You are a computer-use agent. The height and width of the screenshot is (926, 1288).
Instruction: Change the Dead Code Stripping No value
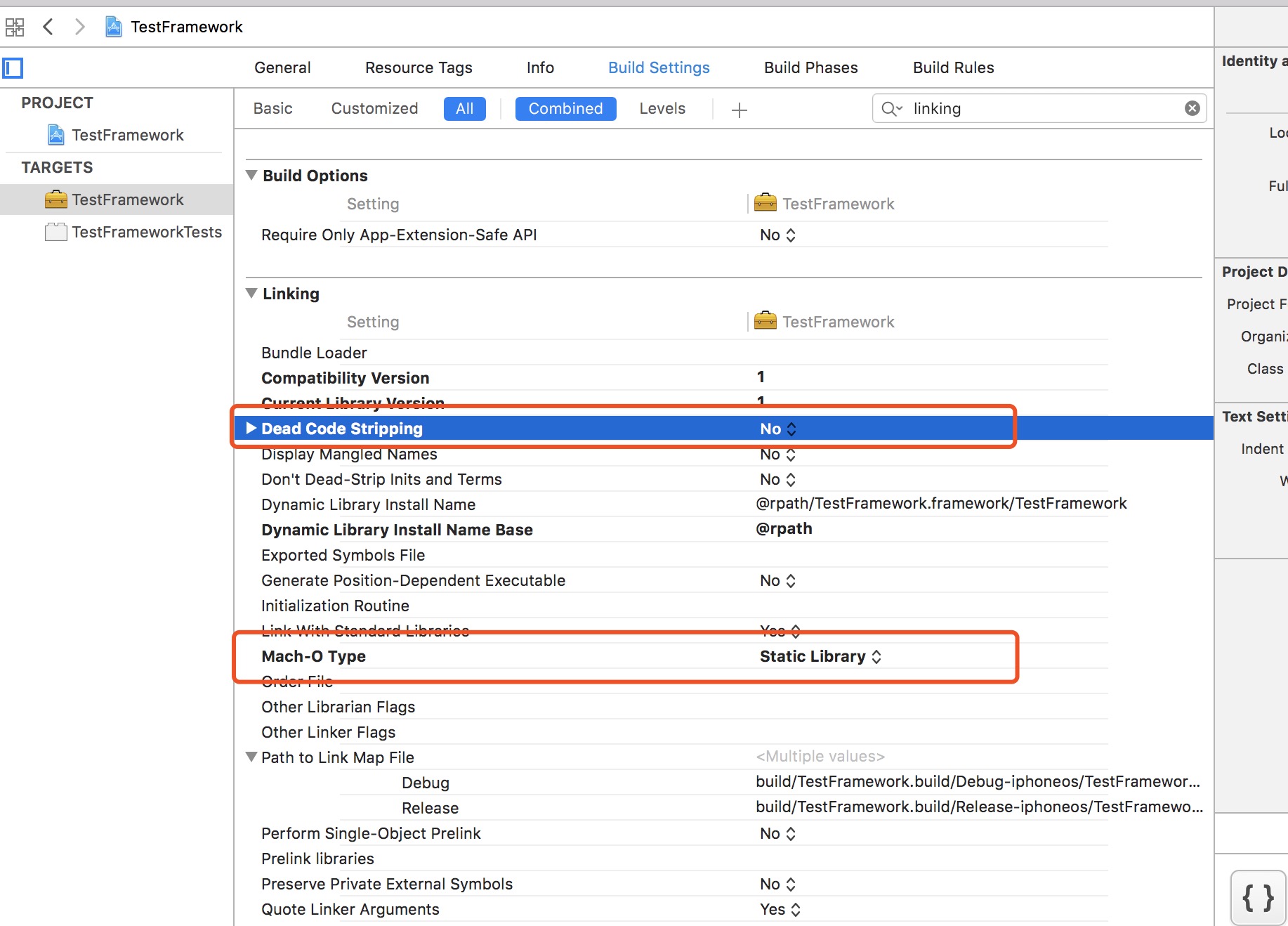coord(778,429)
